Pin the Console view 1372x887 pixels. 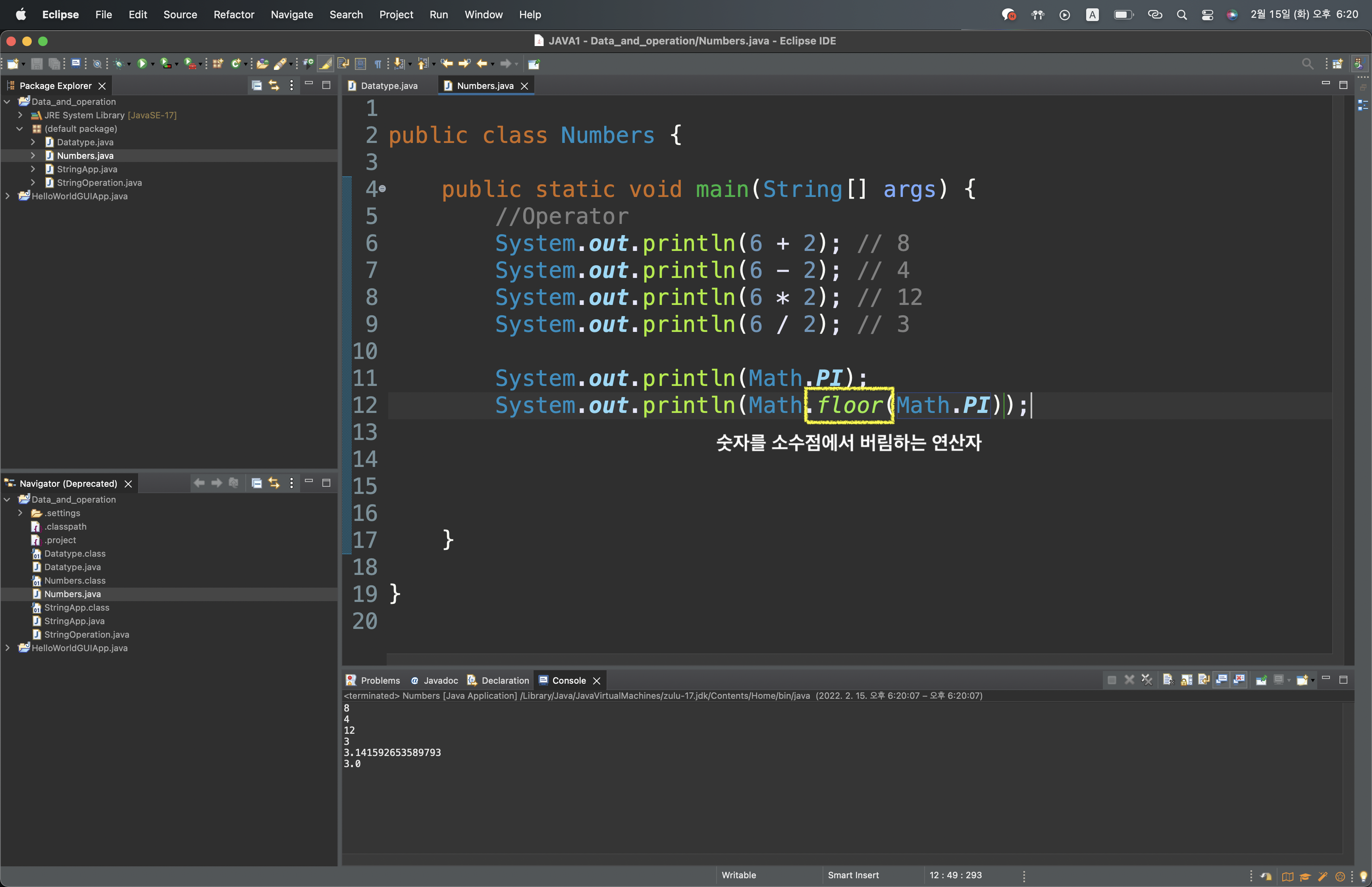[x=1261, y=680]
